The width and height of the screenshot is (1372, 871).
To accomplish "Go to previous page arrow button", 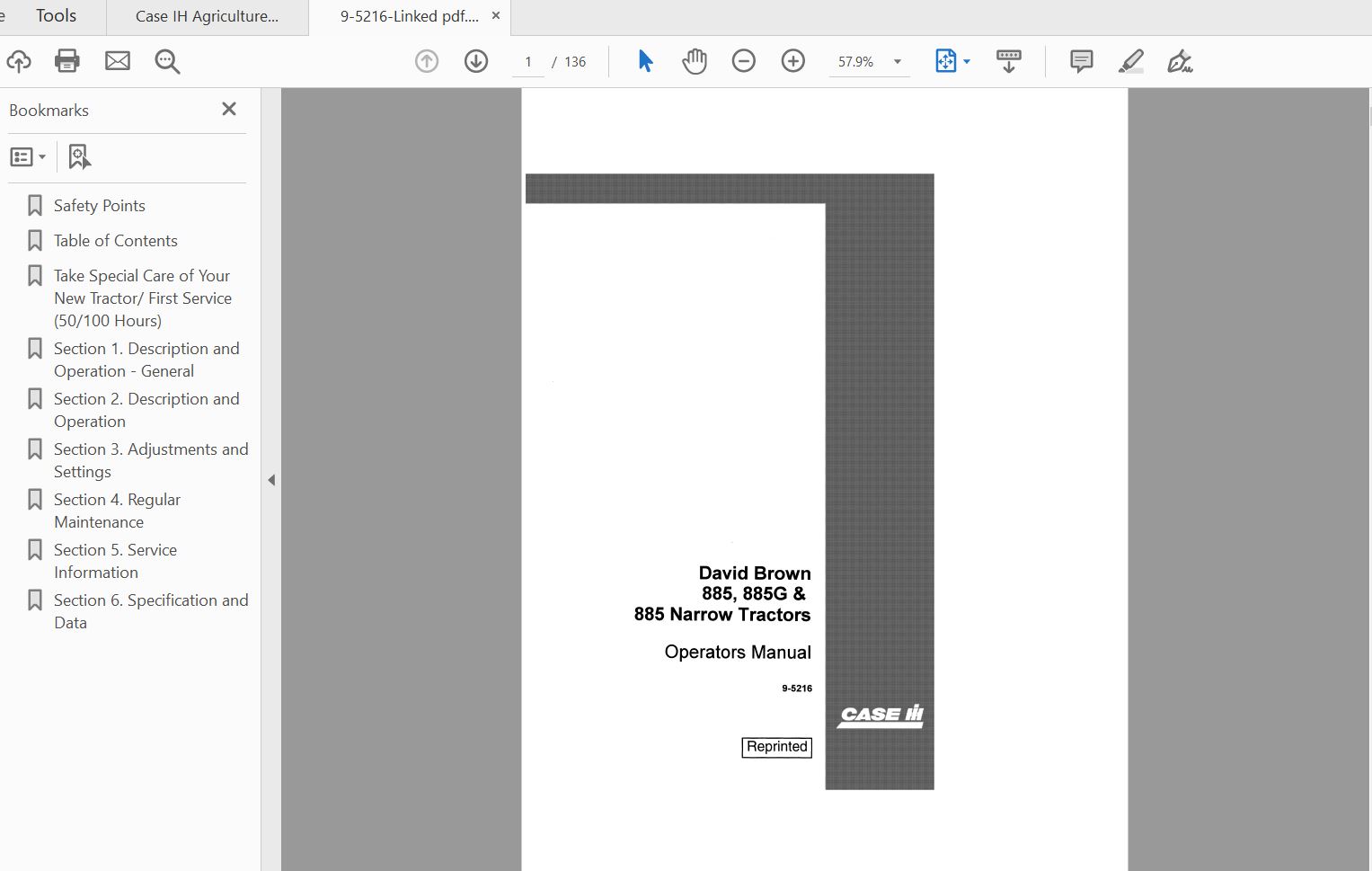I will point(427,61).
